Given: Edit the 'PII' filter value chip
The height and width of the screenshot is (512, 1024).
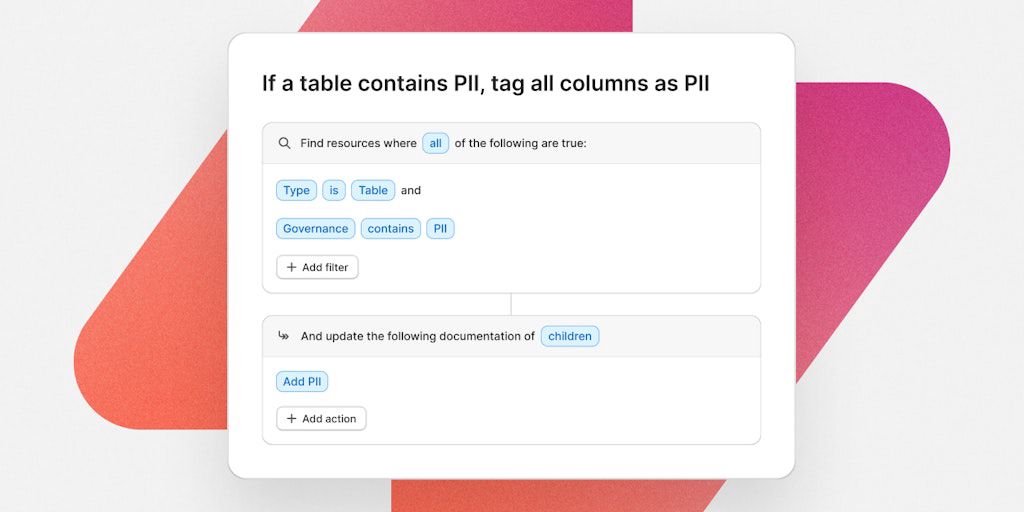Looking at the screenshot, I should 440,229.
